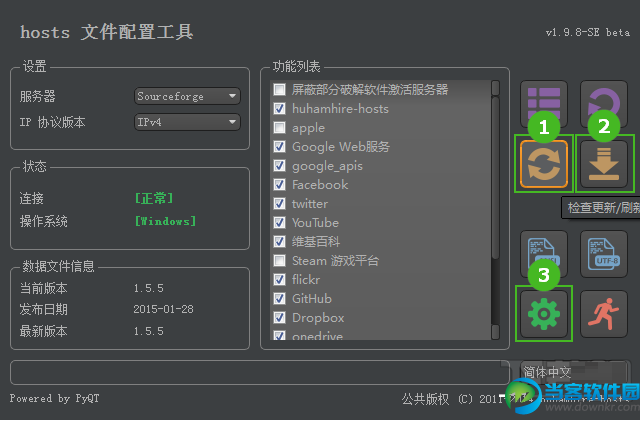Viewport: 641px width, 421px height.
Task: Click the 最新版本 value 1.5.5
Action: [x=148, y=331]
